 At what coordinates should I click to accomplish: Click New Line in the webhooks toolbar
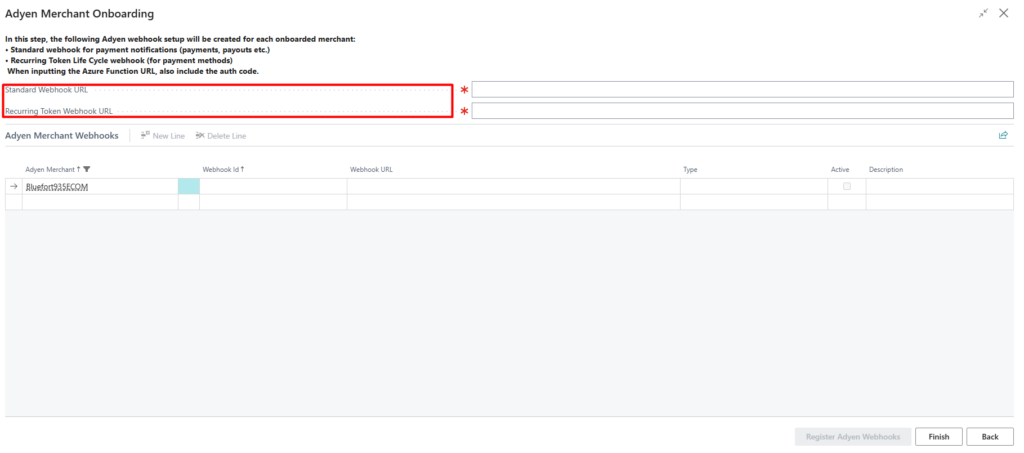pyautogui.click(x=163, y=135)
